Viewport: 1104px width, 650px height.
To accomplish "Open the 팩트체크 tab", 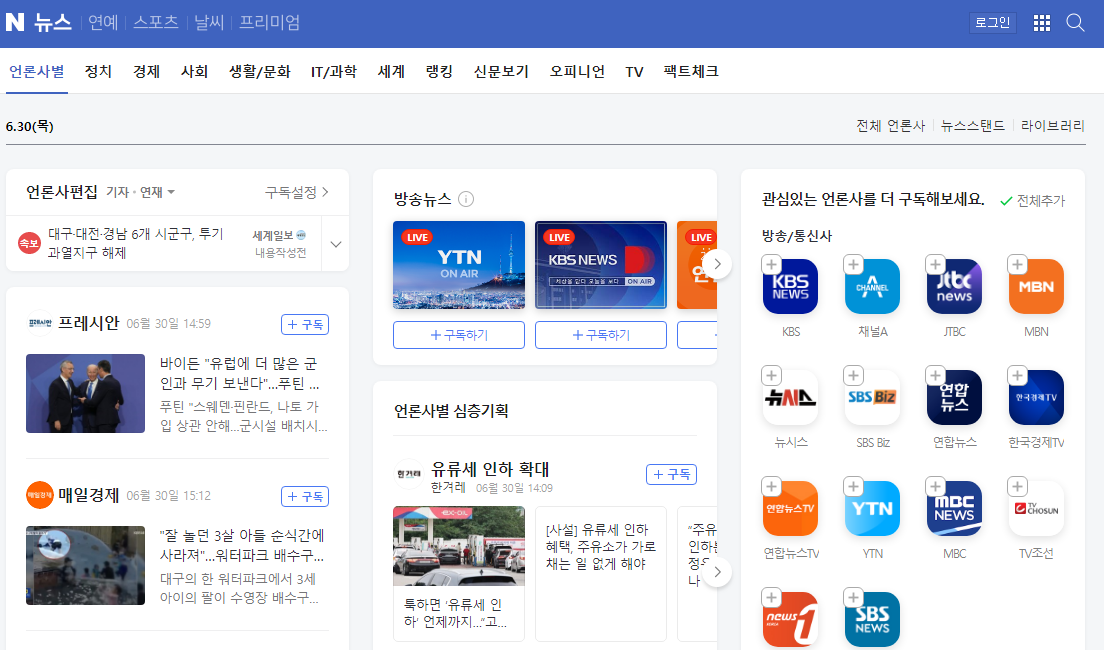I will pos(691,71).
